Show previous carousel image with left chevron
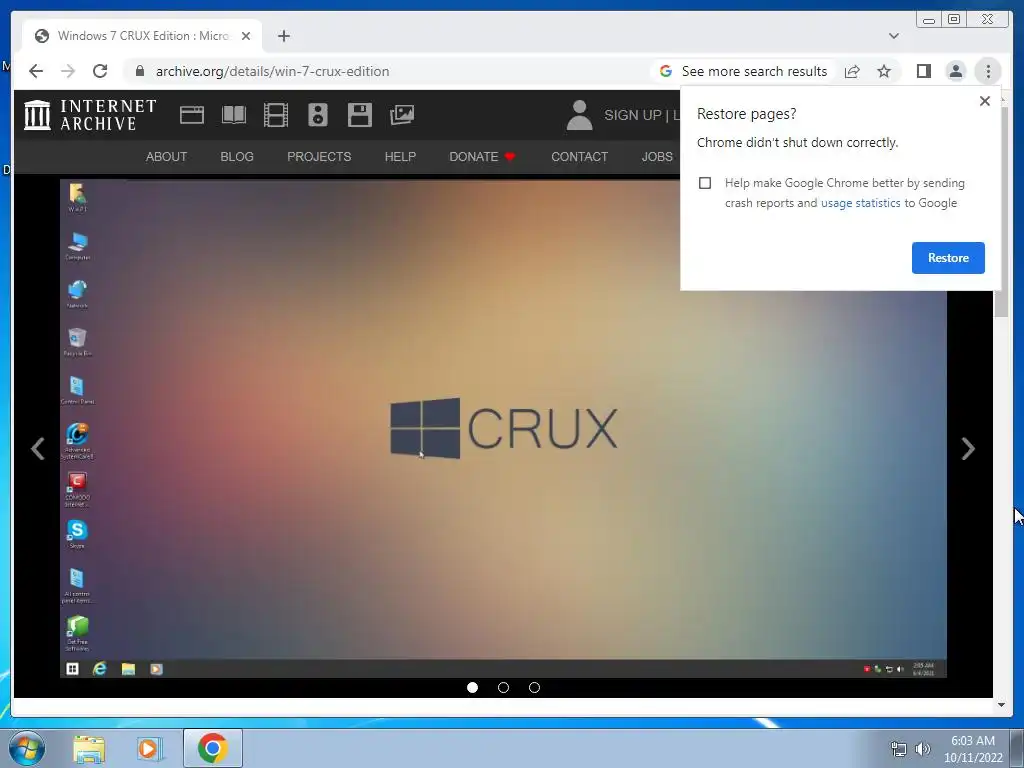 click(x=38, y=449)
